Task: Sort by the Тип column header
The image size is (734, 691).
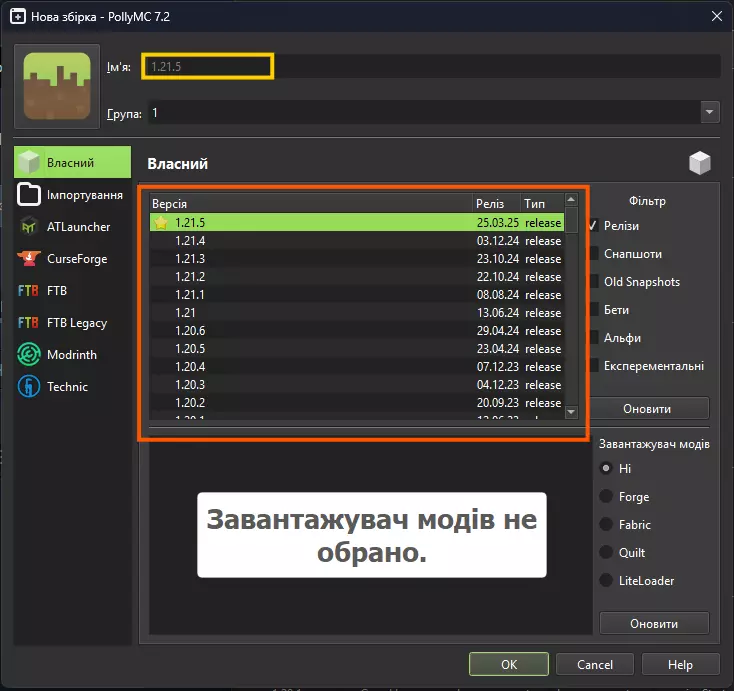Action: (x=542, y=204)
